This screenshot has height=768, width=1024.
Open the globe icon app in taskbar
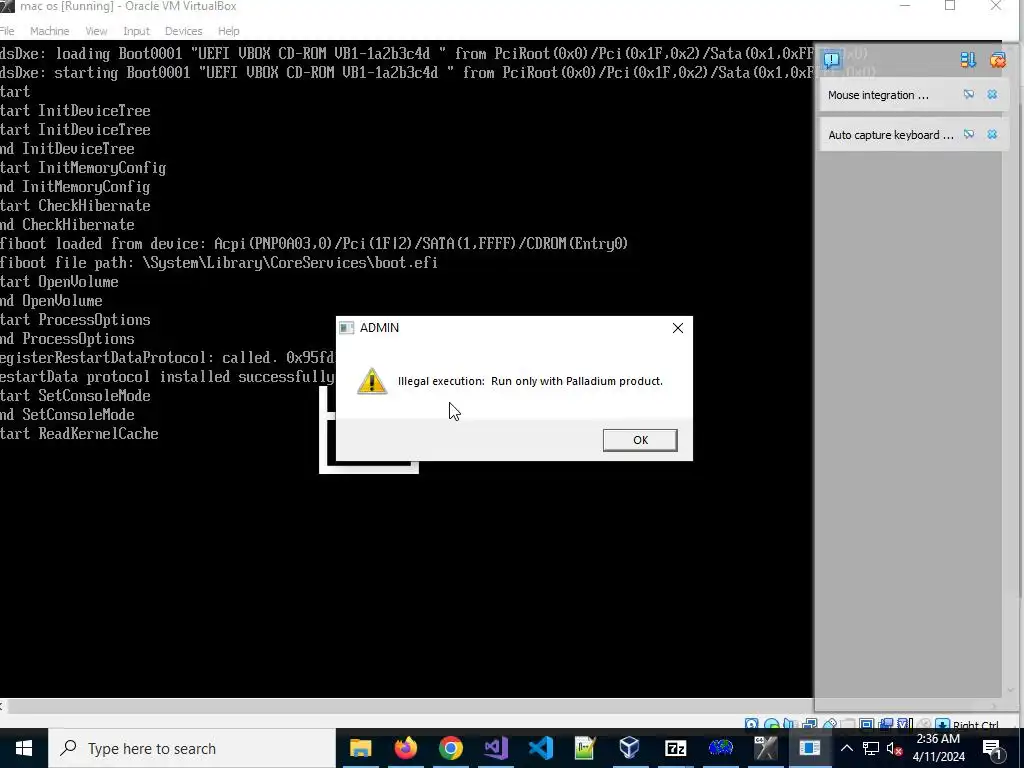[720, 748]
